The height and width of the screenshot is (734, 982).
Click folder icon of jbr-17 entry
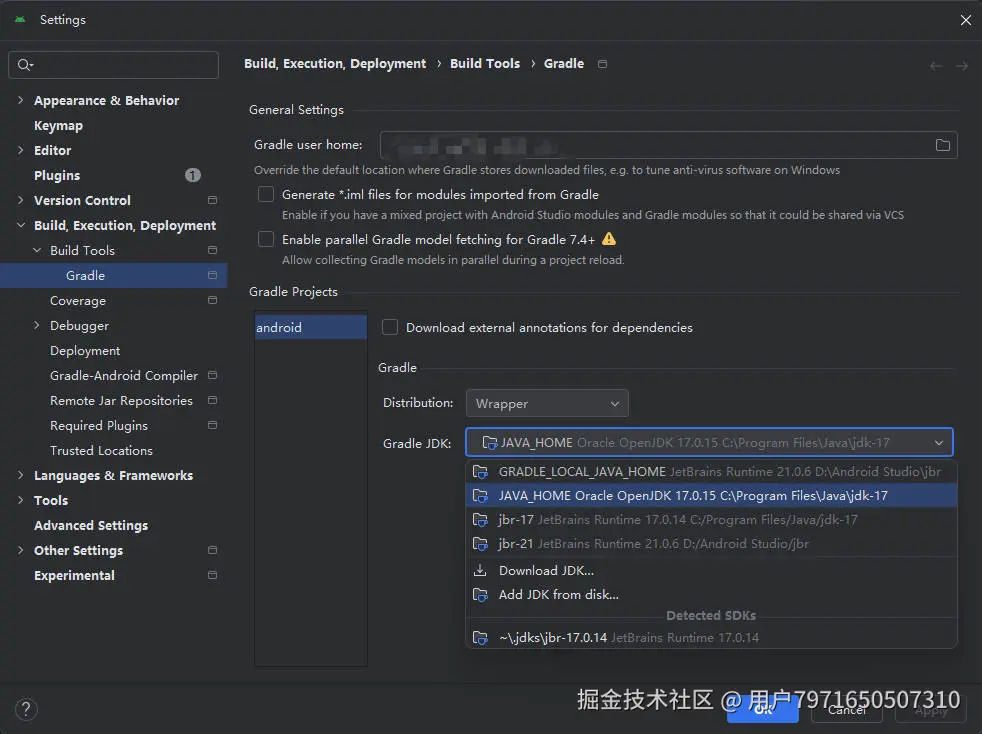coord(480,520)
